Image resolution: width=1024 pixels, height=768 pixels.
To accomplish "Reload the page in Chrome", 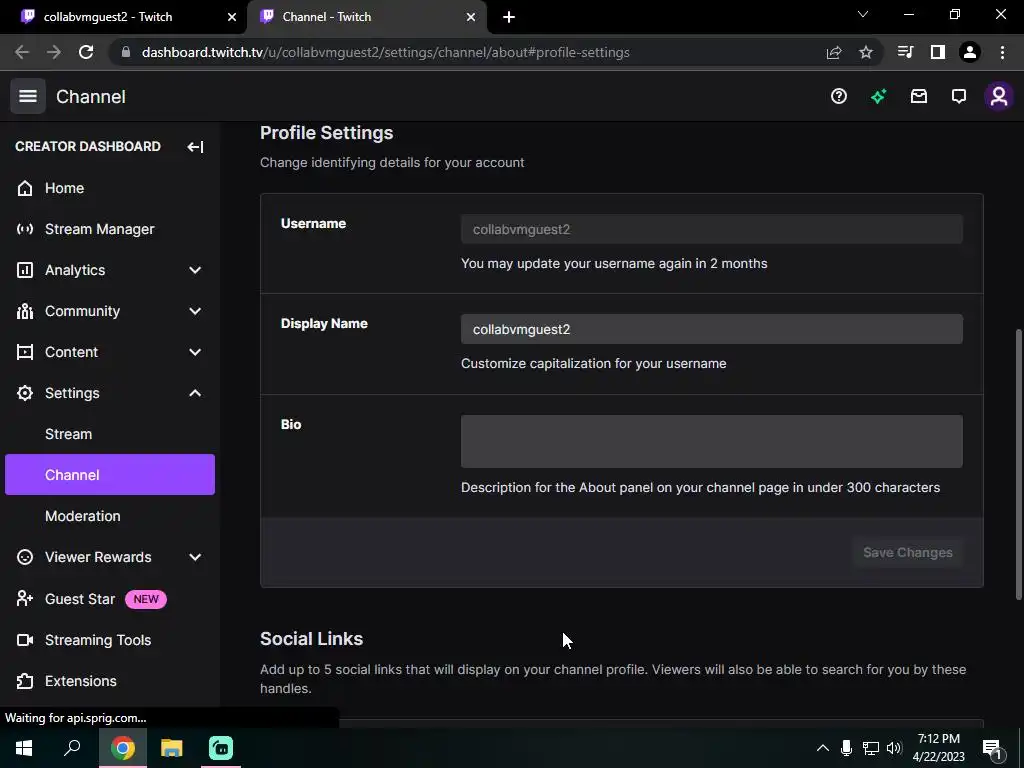I will 86,52.
